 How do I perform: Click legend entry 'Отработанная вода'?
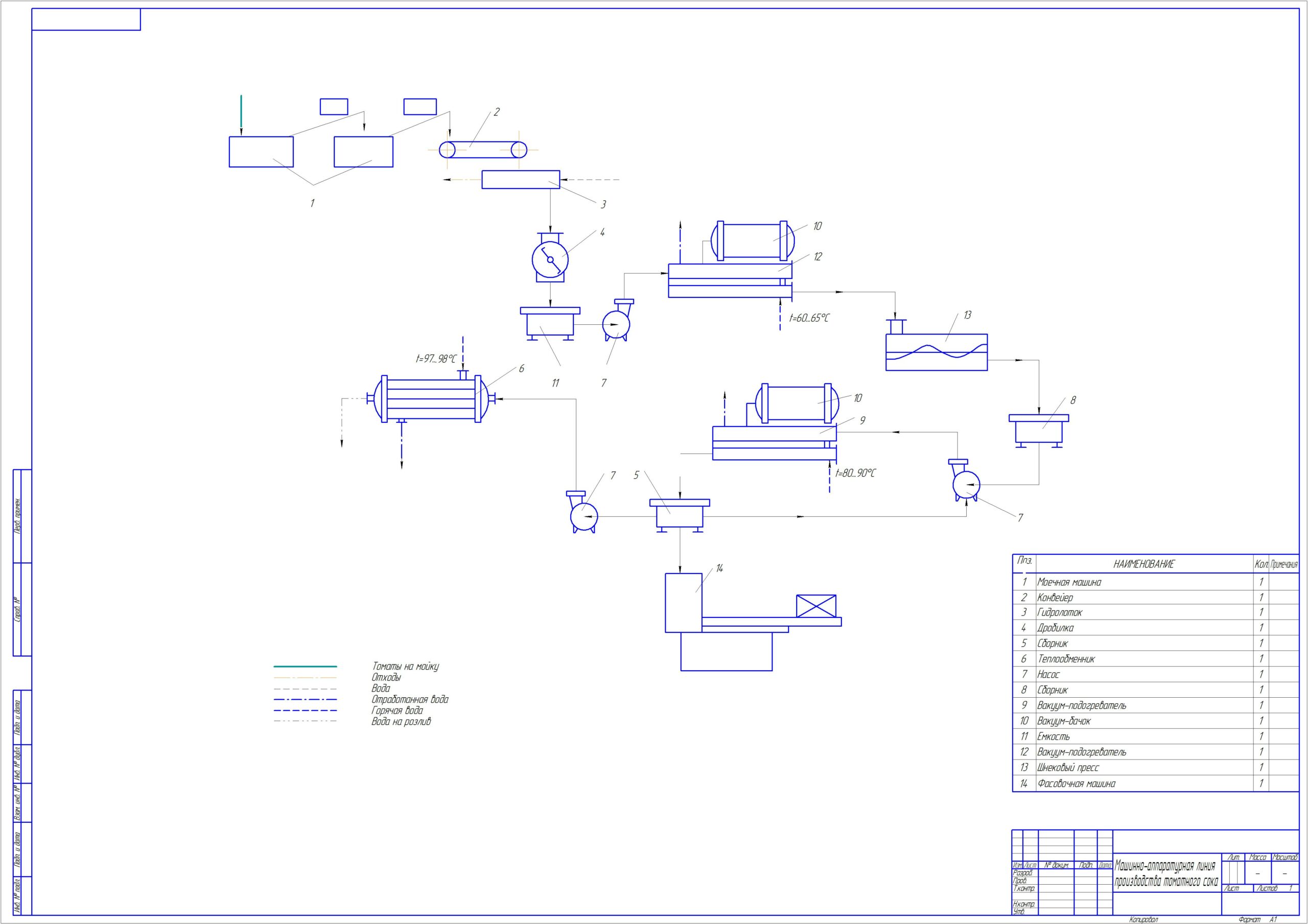point(410,699)
